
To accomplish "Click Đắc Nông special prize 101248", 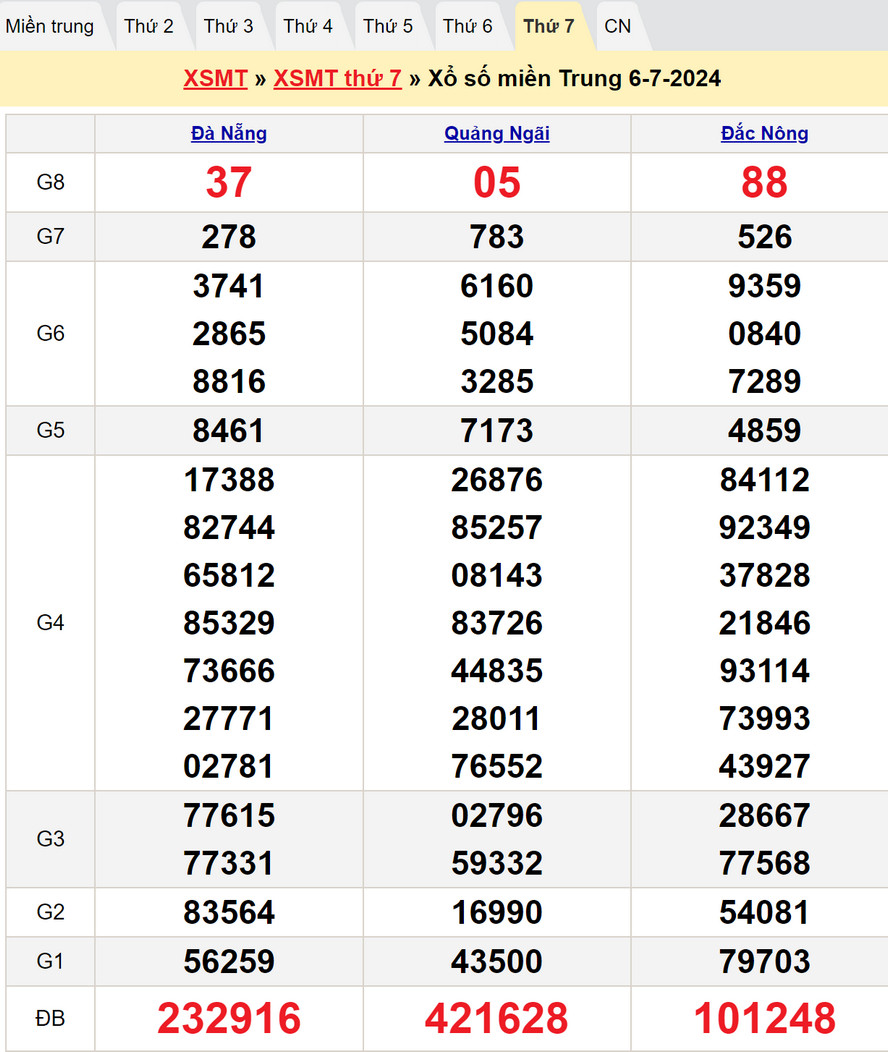I will point(765,1018).
